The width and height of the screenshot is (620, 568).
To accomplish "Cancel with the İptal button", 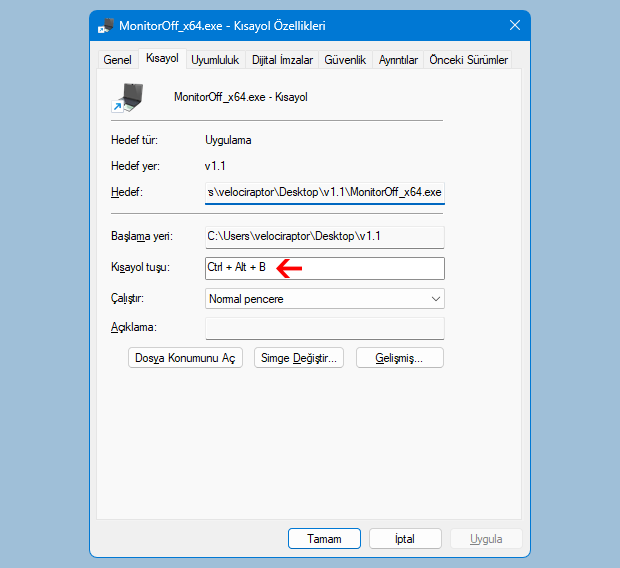I will click(405, 538).
